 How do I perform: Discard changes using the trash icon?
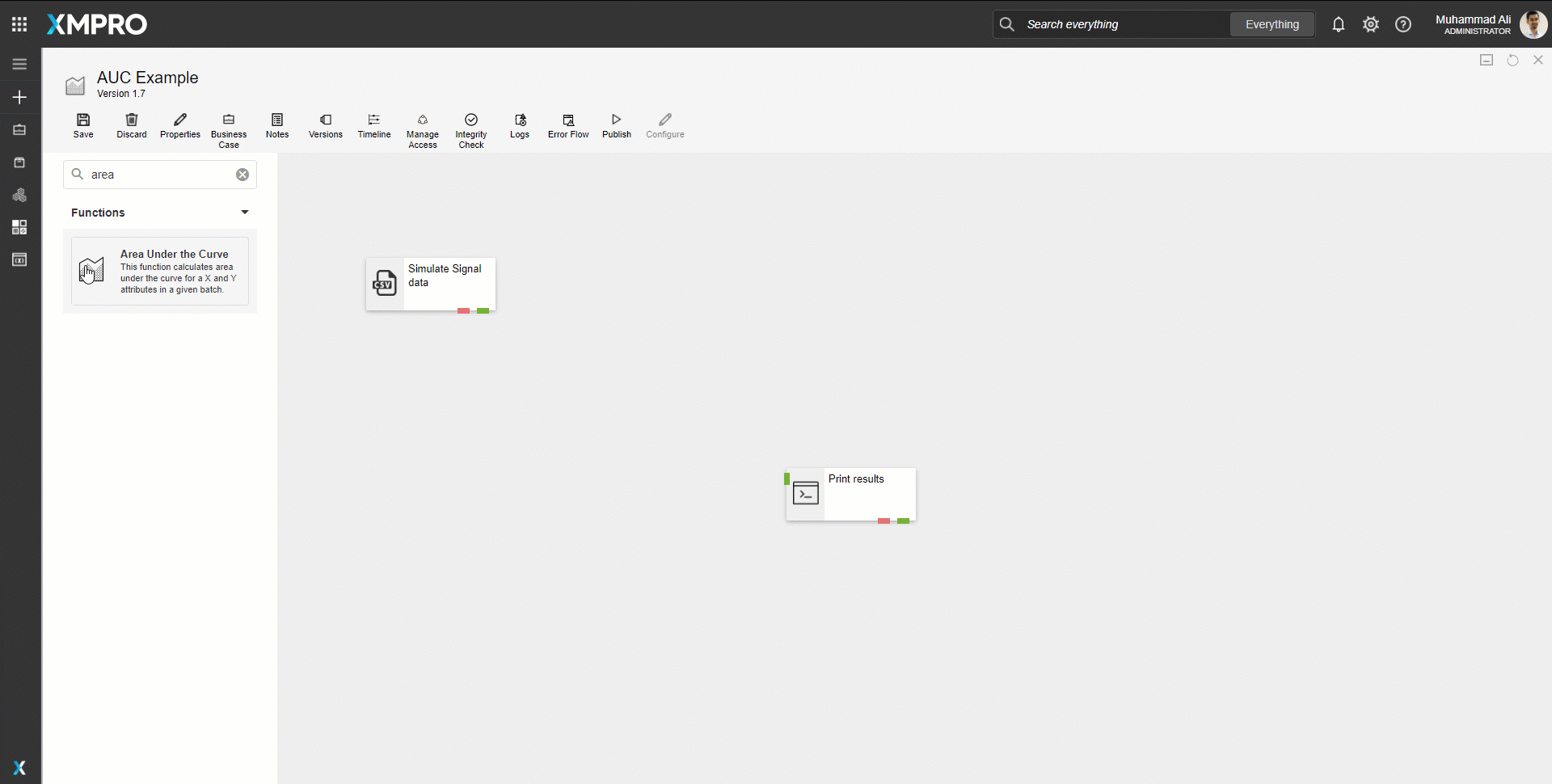coord(132,125)
